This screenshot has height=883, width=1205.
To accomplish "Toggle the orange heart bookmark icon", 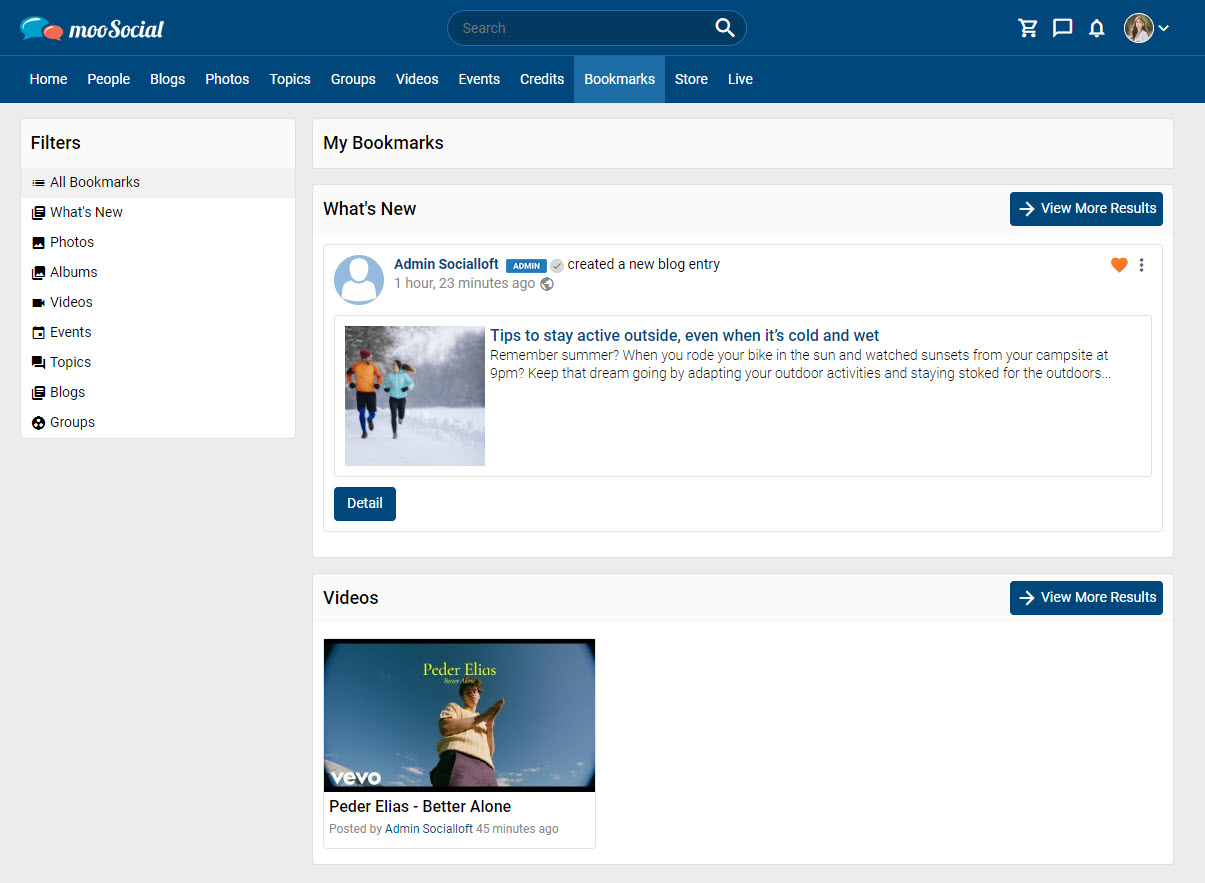I will tap(1119, 265).
